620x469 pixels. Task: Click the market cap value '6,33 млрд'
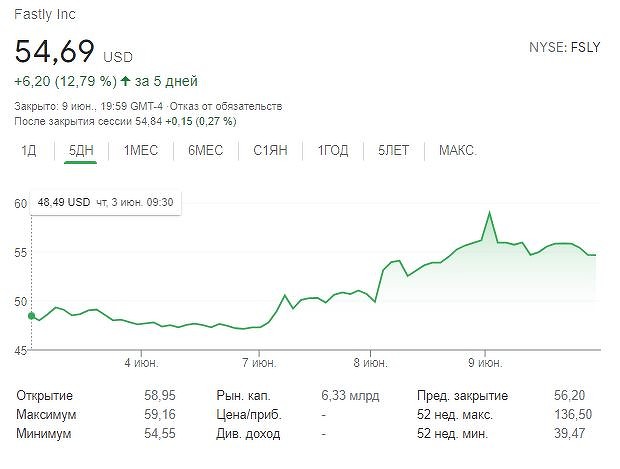[x=350, y=395]
